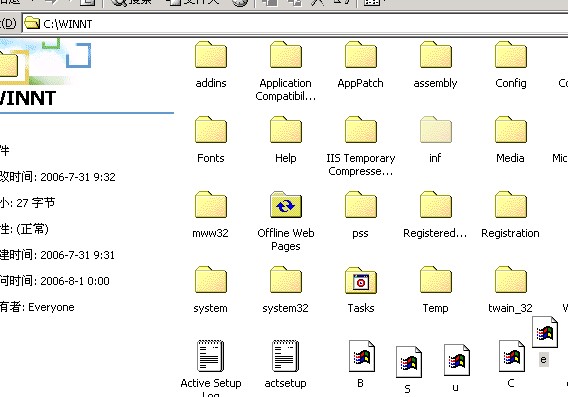568x397 pixels.
Task: Click the WINNT heading in the info panel
Action: 28,98
